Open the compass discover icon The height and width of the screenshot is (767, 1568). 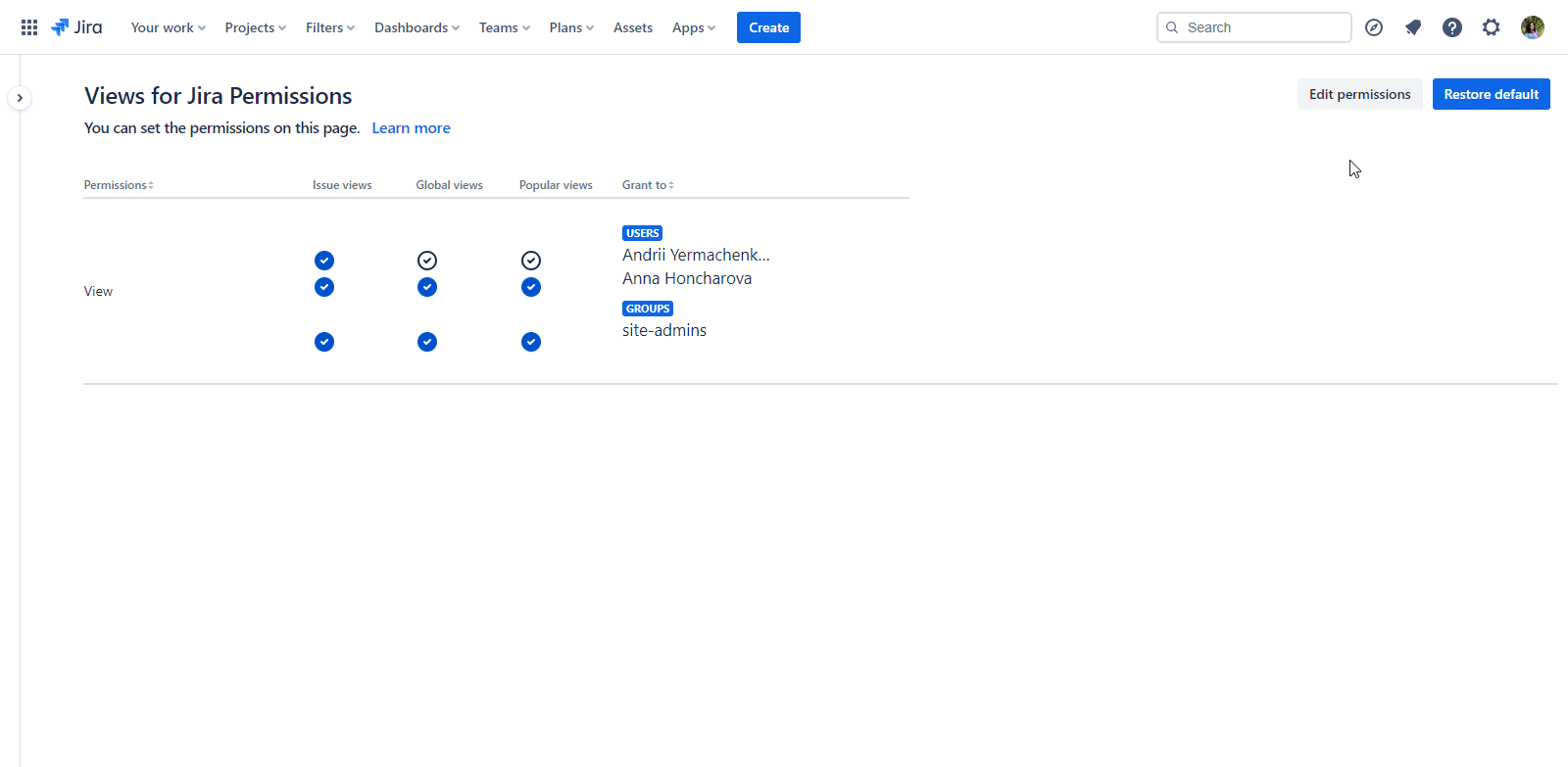[x=1374, y=27]
